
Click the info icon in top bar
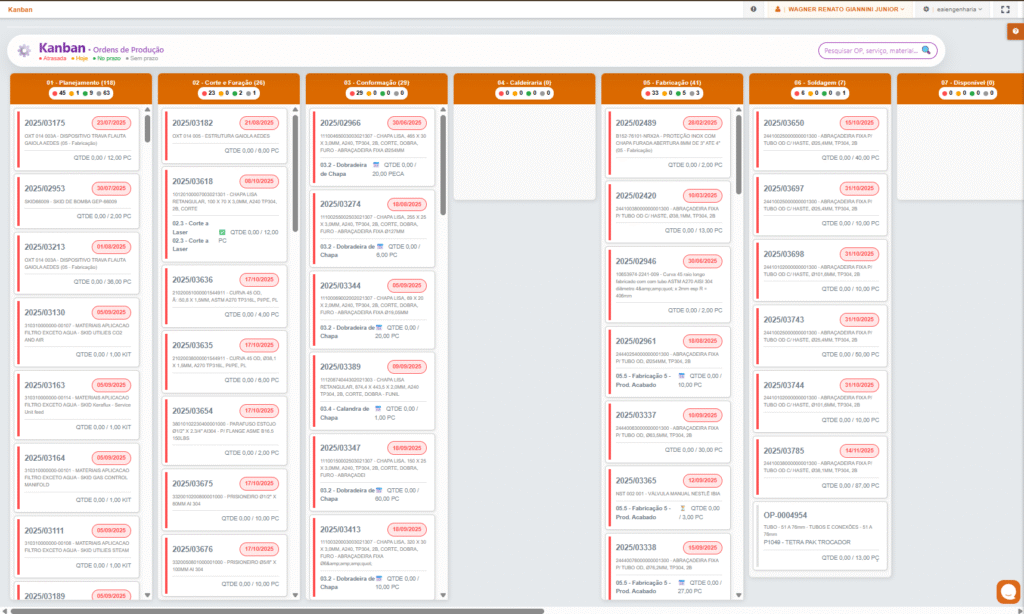pyautogui.click(x=753, y=9)
